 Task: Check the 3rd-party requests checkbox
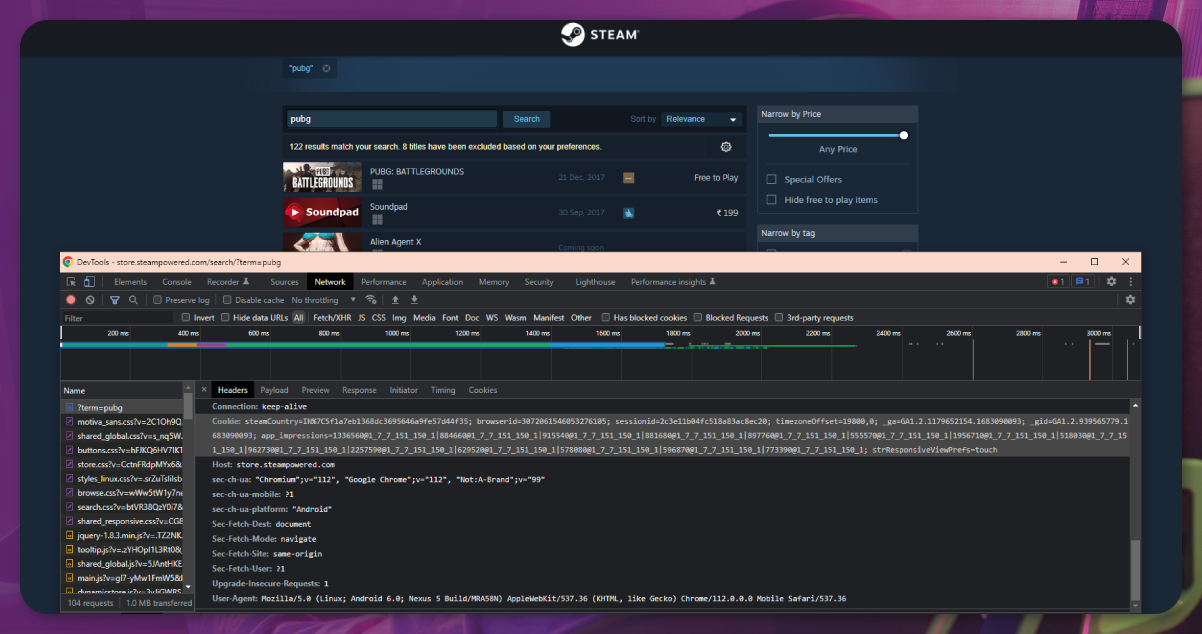(x=779, y=318)
